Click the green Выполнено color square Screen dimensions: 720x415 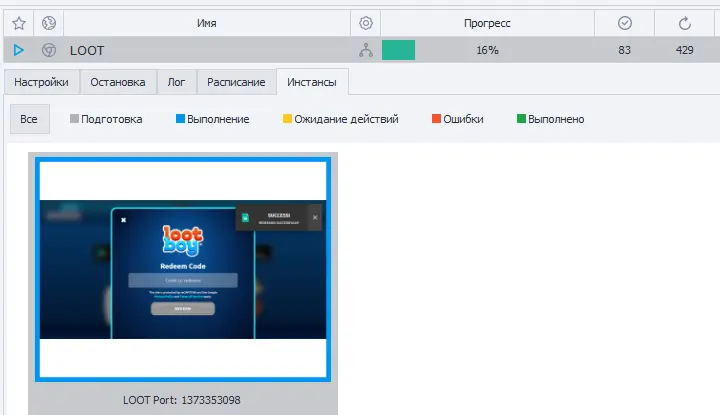point(522,118)
